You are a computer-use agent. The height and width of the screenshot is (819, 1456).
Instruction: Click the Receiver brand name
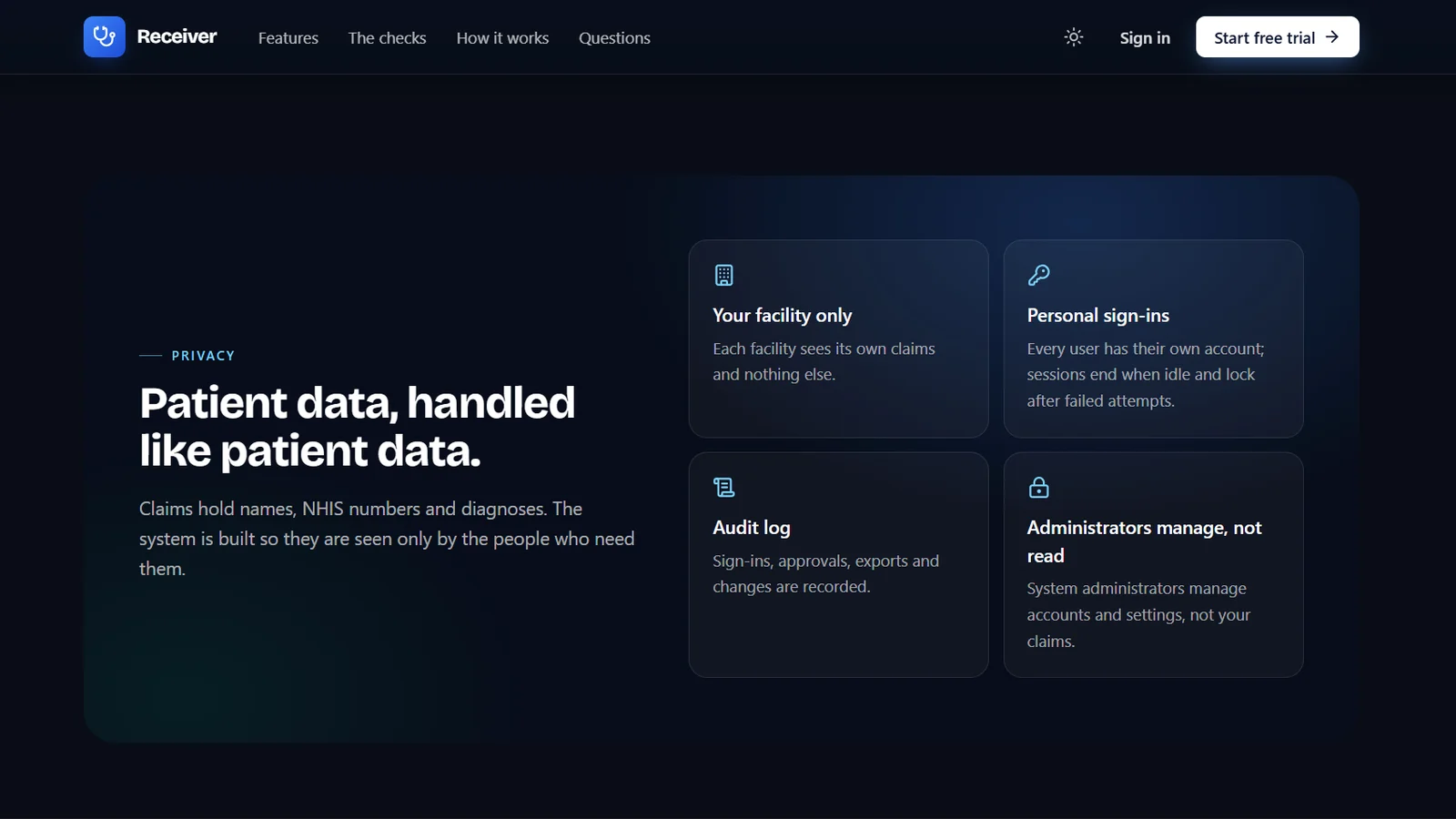point(177,36)
